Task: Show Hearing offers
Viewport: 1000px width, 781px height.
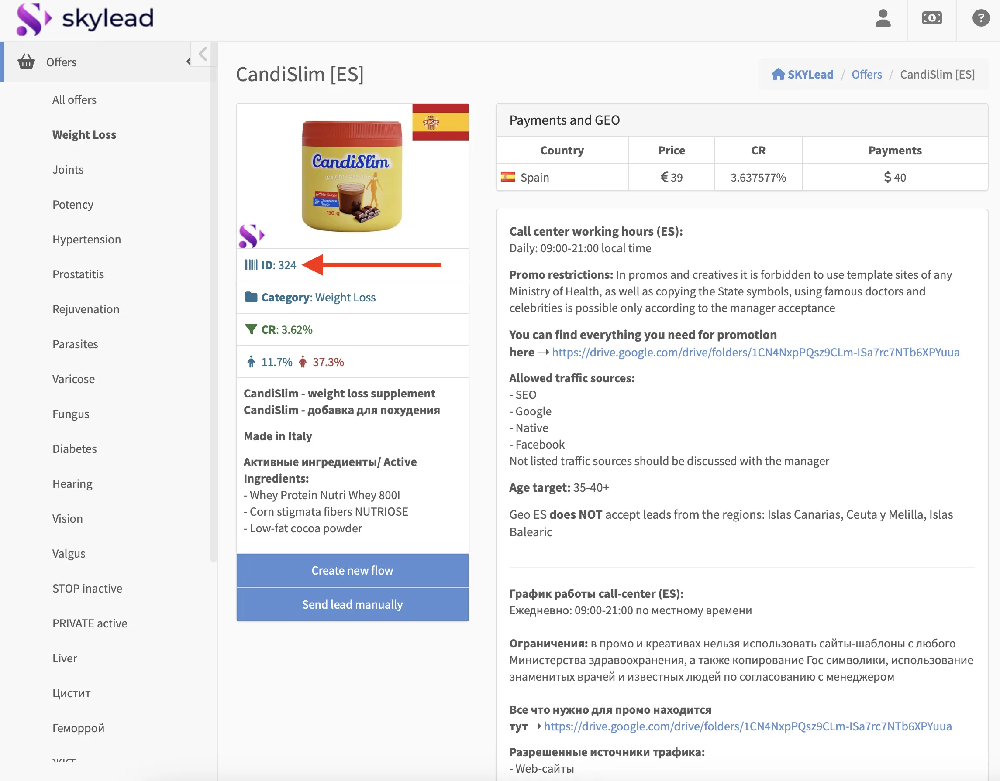Action: (x=72, y=484)
